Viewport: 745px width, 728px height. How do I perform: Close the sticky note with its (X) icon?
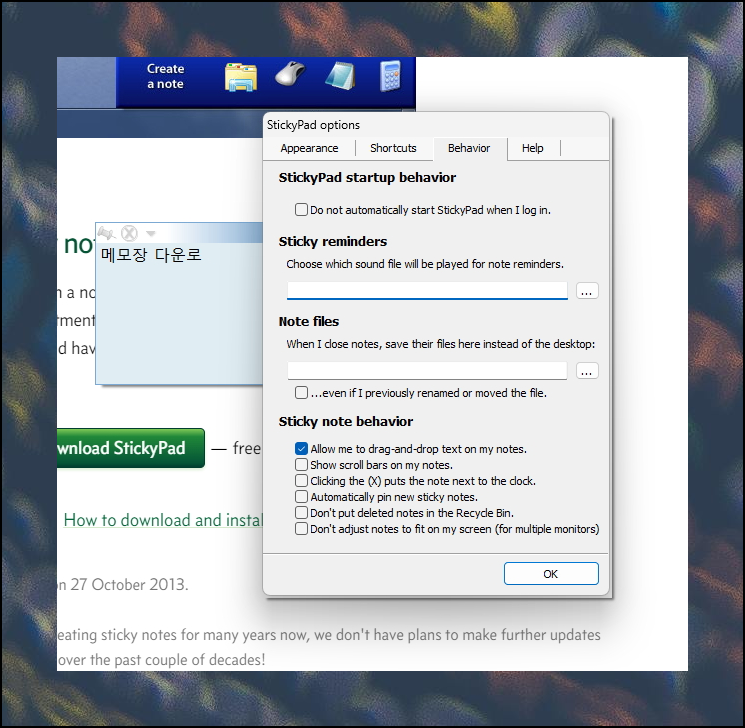pos(129,233)
